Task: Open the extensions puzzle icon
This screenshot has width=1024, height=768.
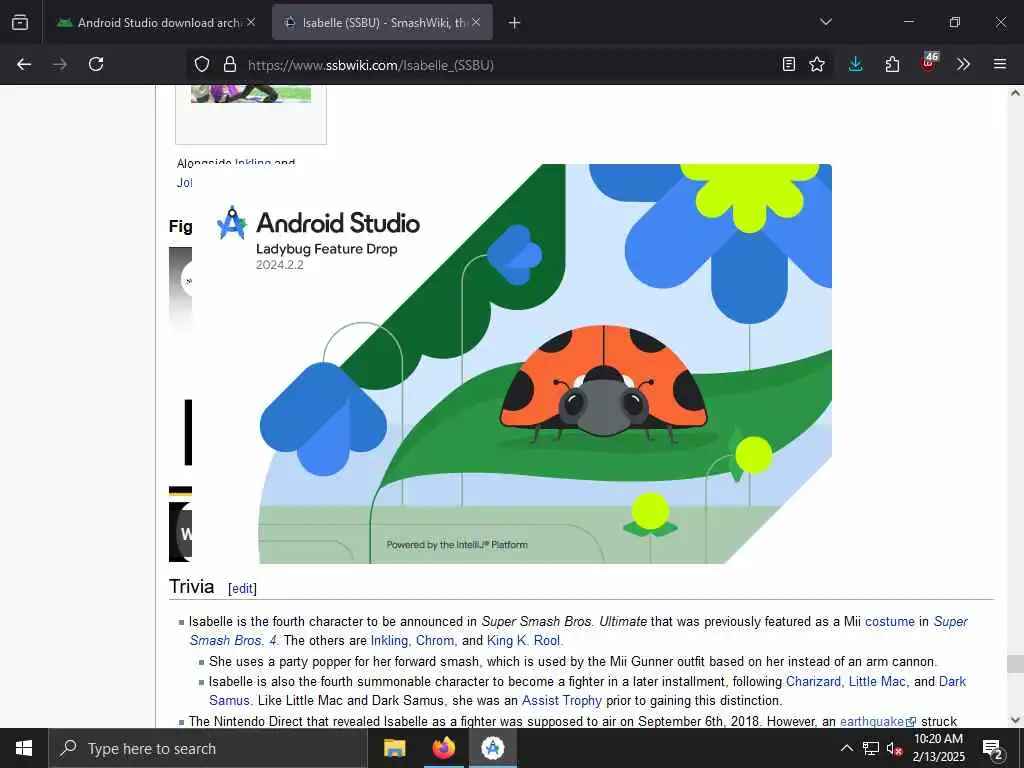Action: [892, 64]
